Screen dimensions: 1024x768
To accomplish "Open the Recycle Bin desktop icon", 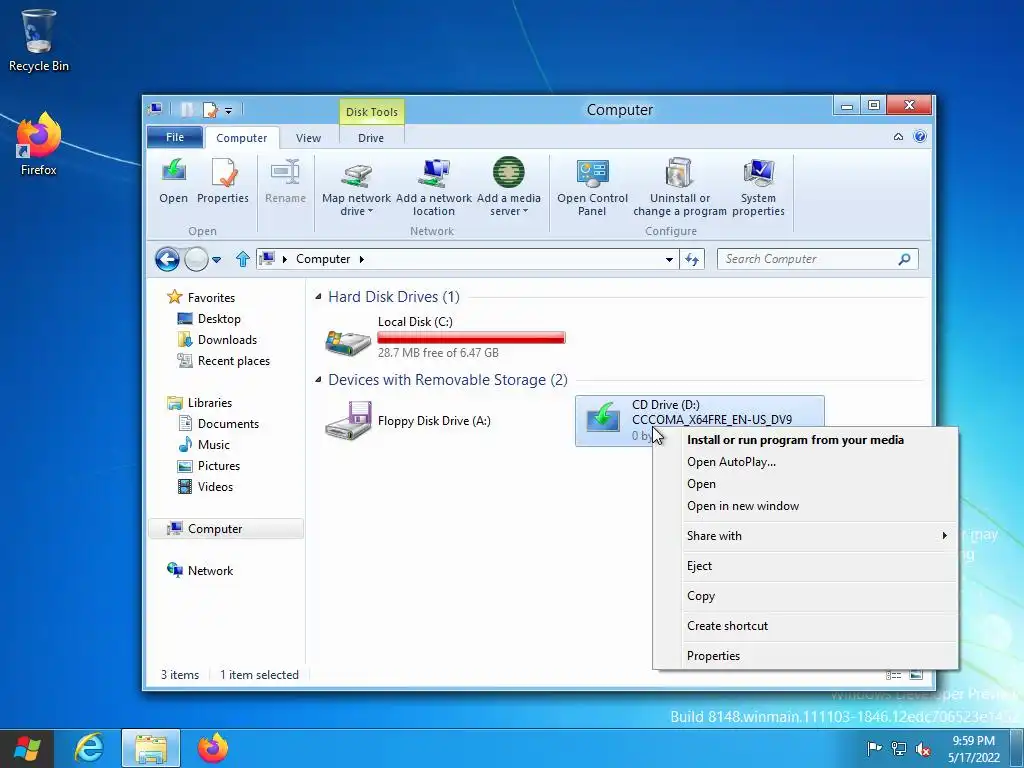I will pyautogui.click(x=38, y=40).
